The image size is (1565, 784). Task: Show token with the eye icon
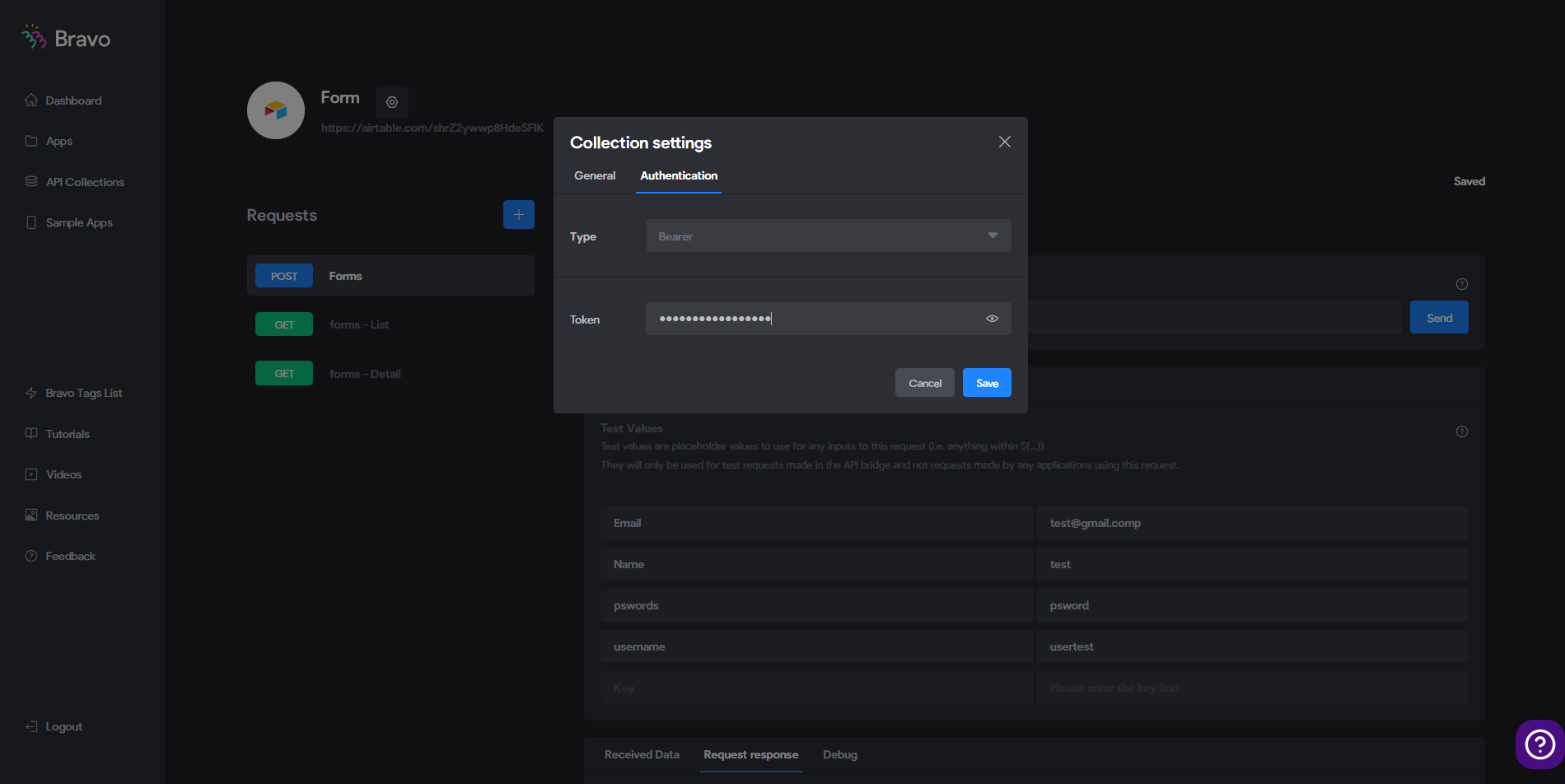[x=993, y=319]
